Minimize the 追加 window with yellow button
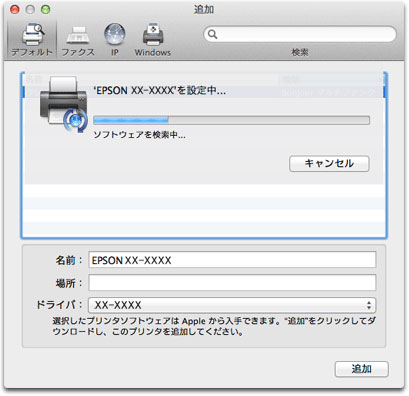This screenshot has width=409, height=396. click(x=30, y=9)
